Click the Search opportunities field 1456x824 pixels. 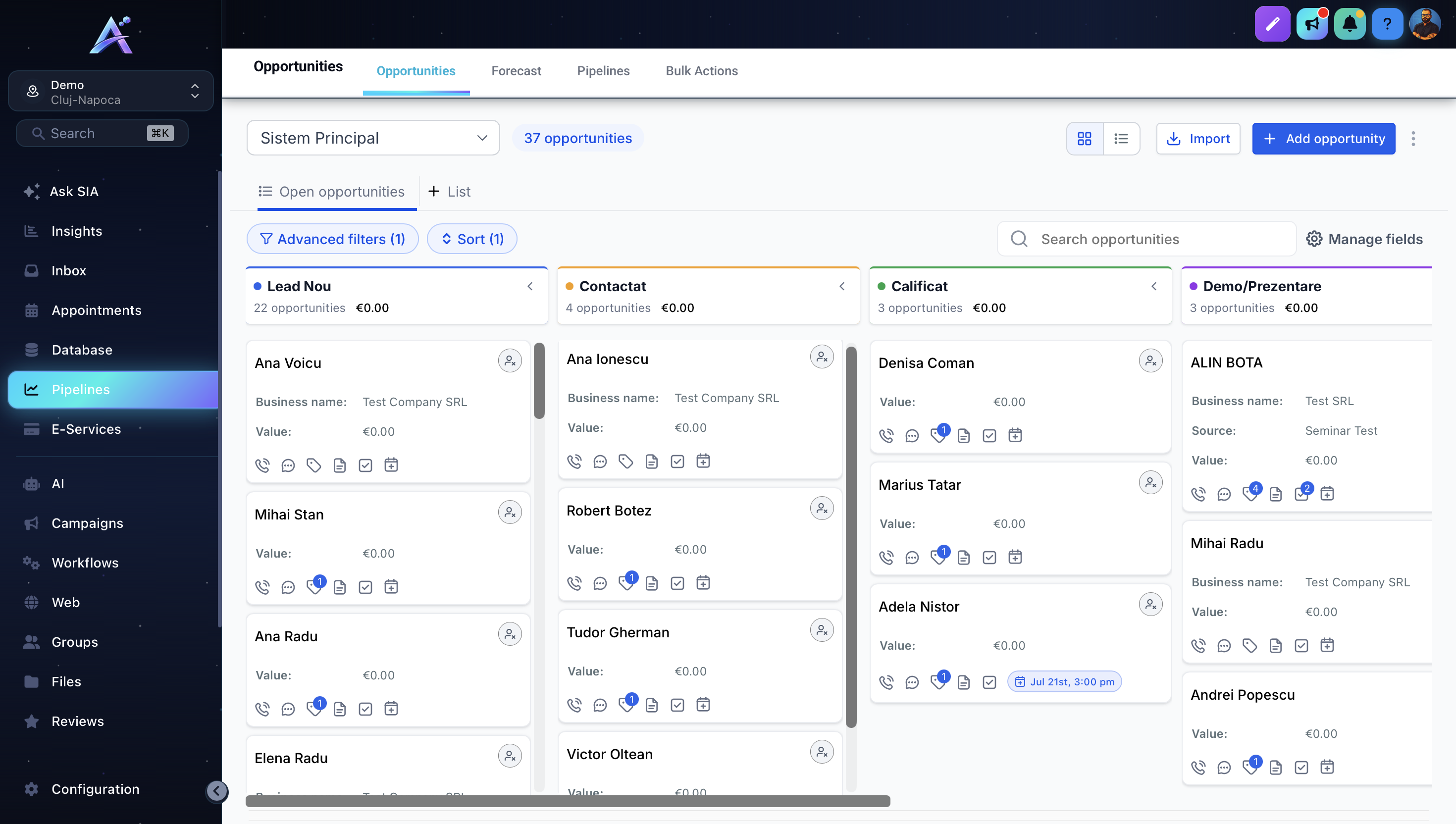pyautogui.click(x=1147, y=239)
